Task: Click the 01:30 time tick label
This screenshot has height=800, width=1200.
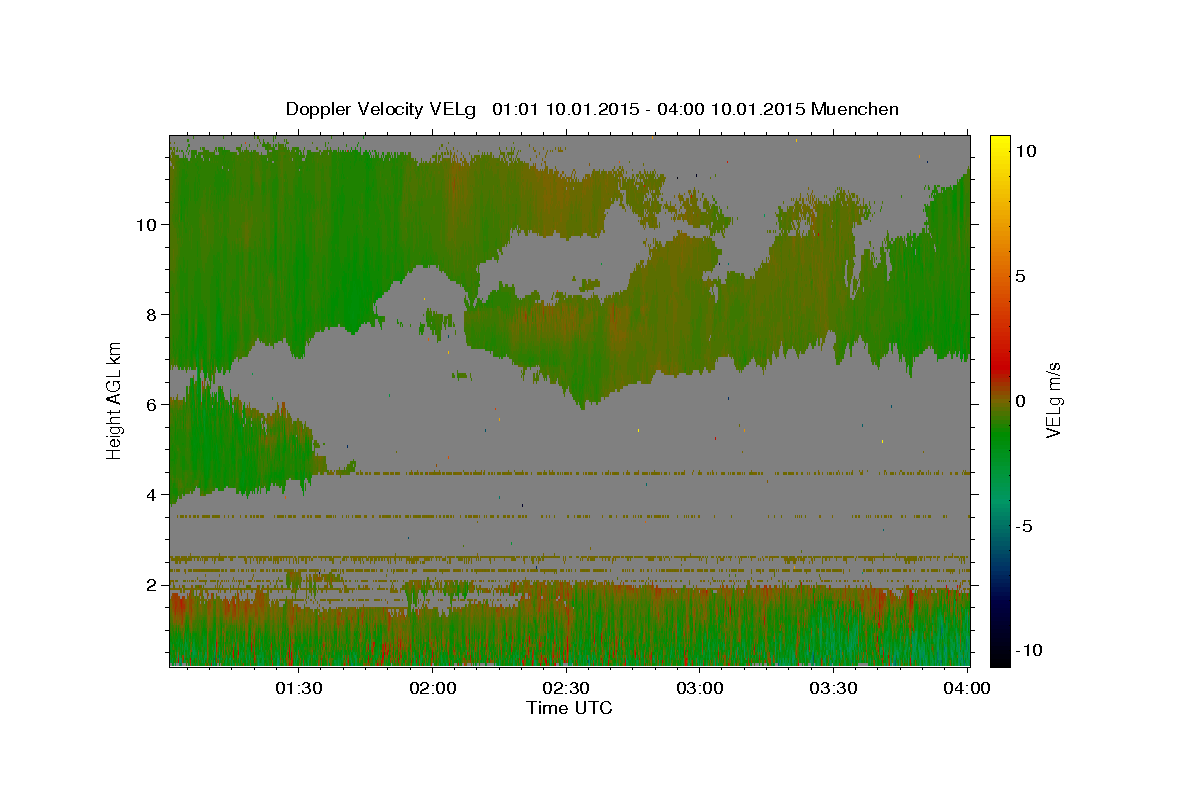Action: pos(299,688)
